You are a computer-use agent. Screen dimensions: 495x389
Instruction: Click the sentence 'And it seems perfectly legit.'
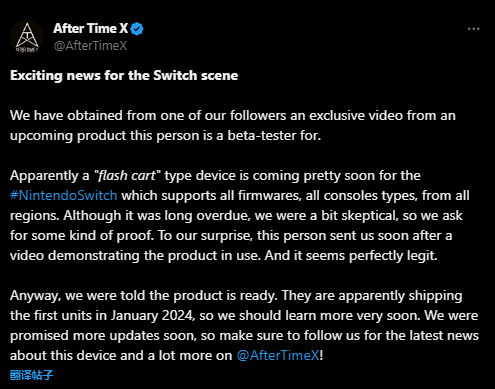coord(351,256)
